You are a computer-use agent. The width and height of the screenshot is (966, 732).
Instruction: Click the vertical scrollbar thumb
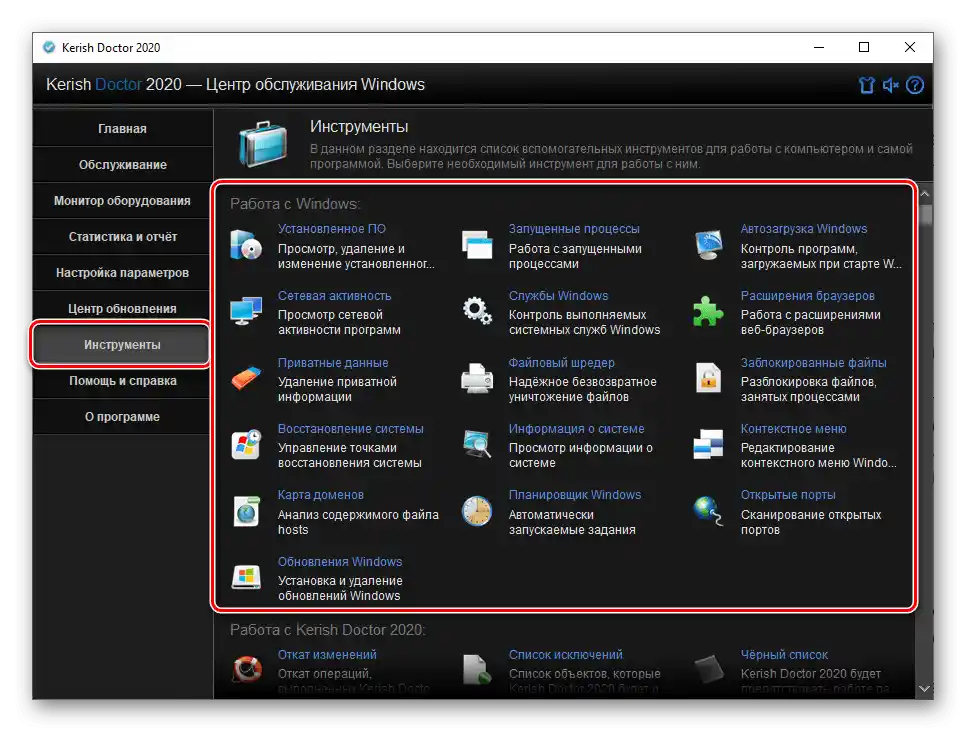point(924,216)
